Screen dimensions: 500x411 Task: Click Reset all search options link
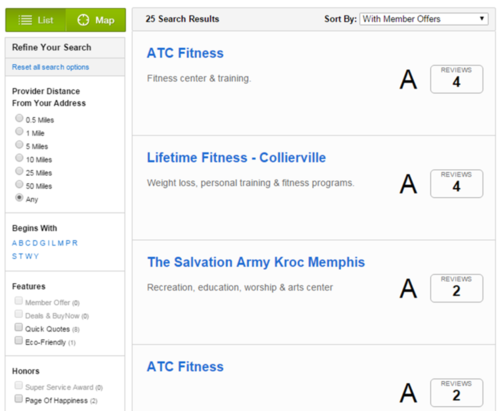[50, 67]
